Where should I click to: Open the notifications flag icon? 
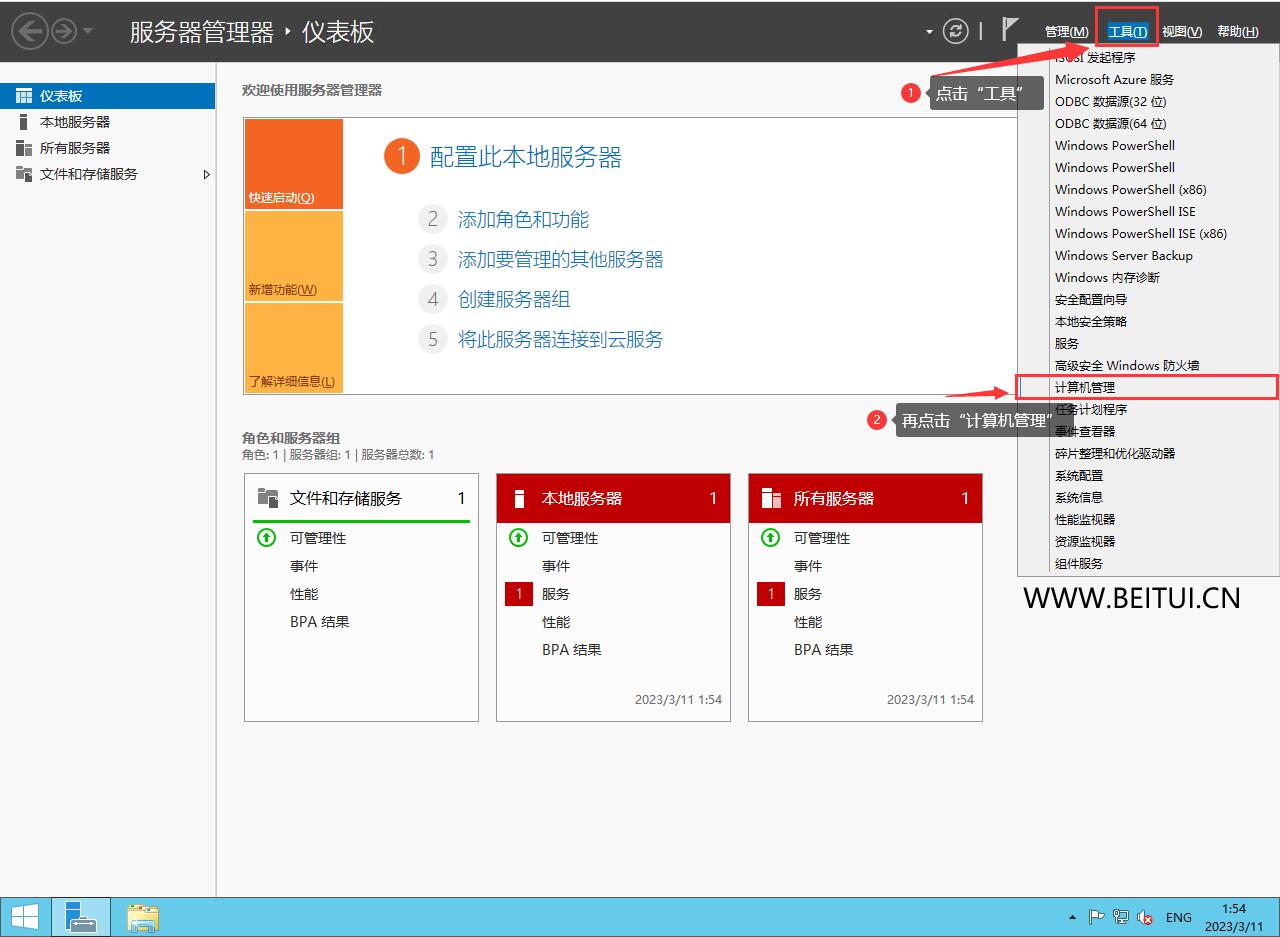click(1010, 30)
